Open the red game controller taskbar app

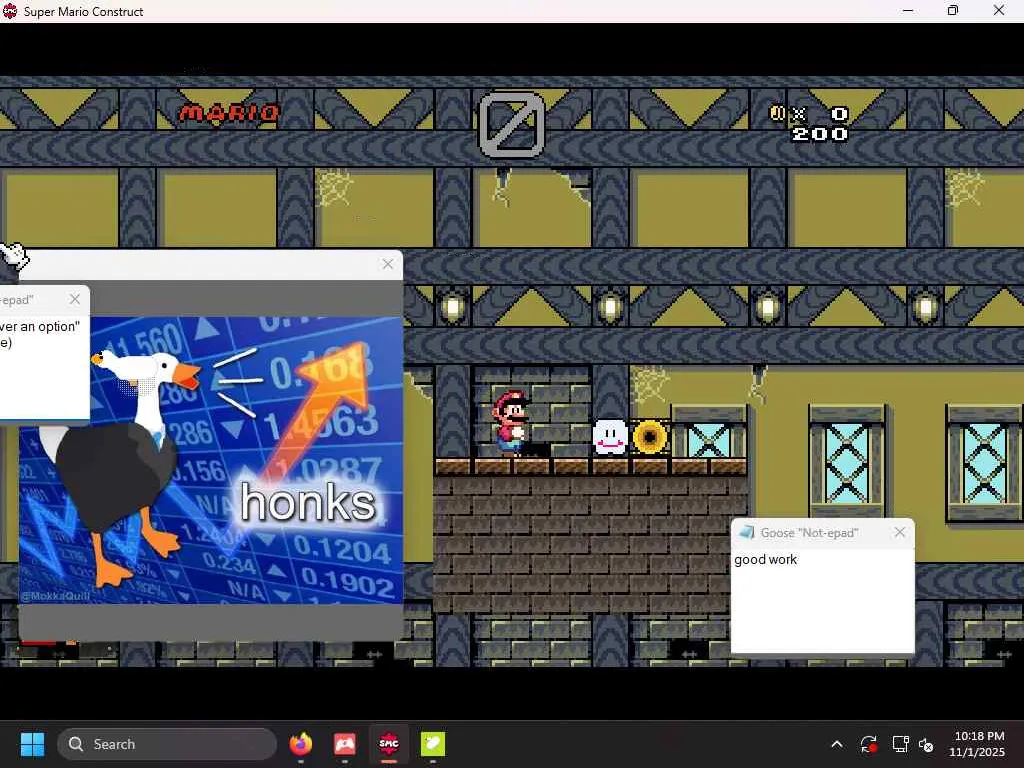345,744
